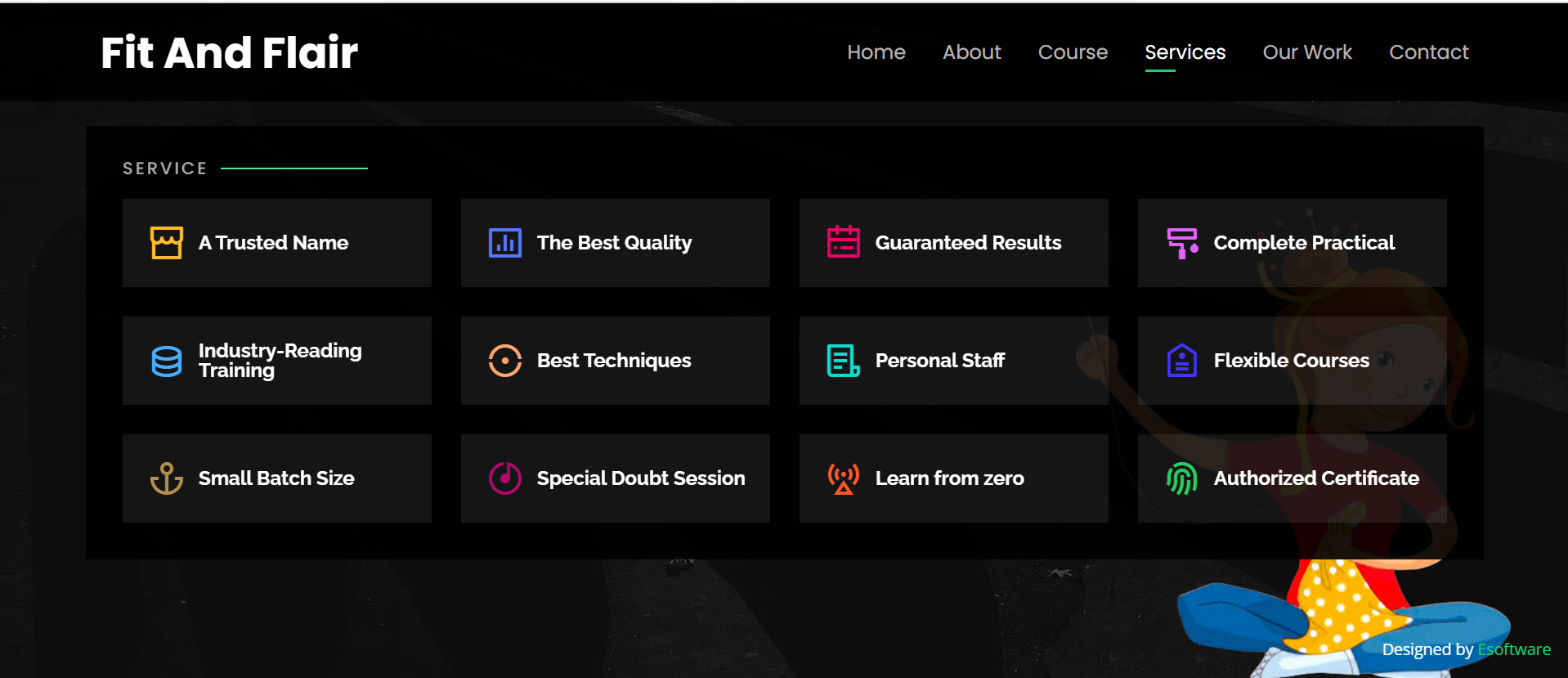This screenshot has height=678, width=1568.
Task: Click the Fit And Flair site logo
Action: pos(230,52)
